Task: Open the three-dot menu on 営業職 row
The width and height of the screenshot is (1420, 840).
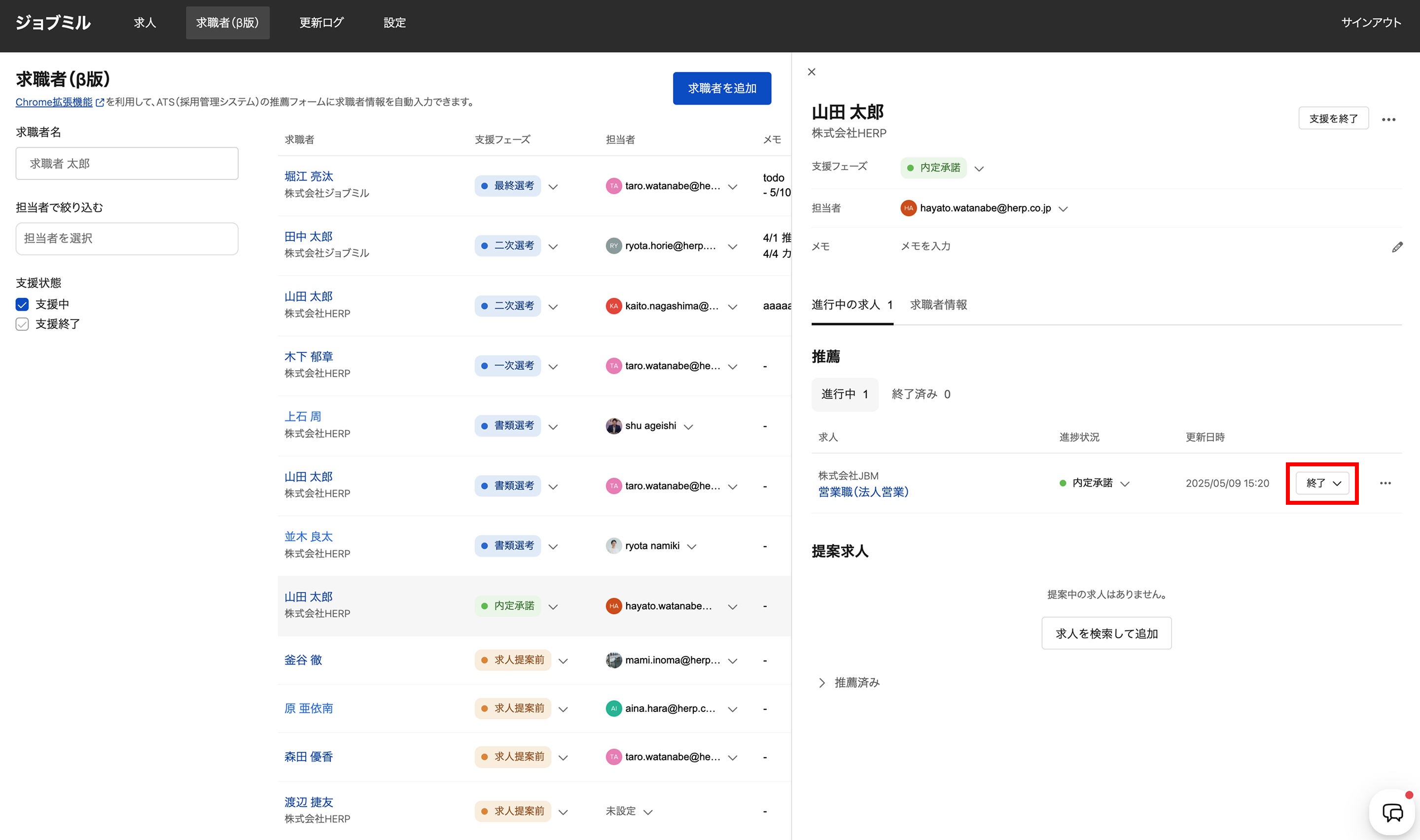Action: click(x=1385, y=484)
